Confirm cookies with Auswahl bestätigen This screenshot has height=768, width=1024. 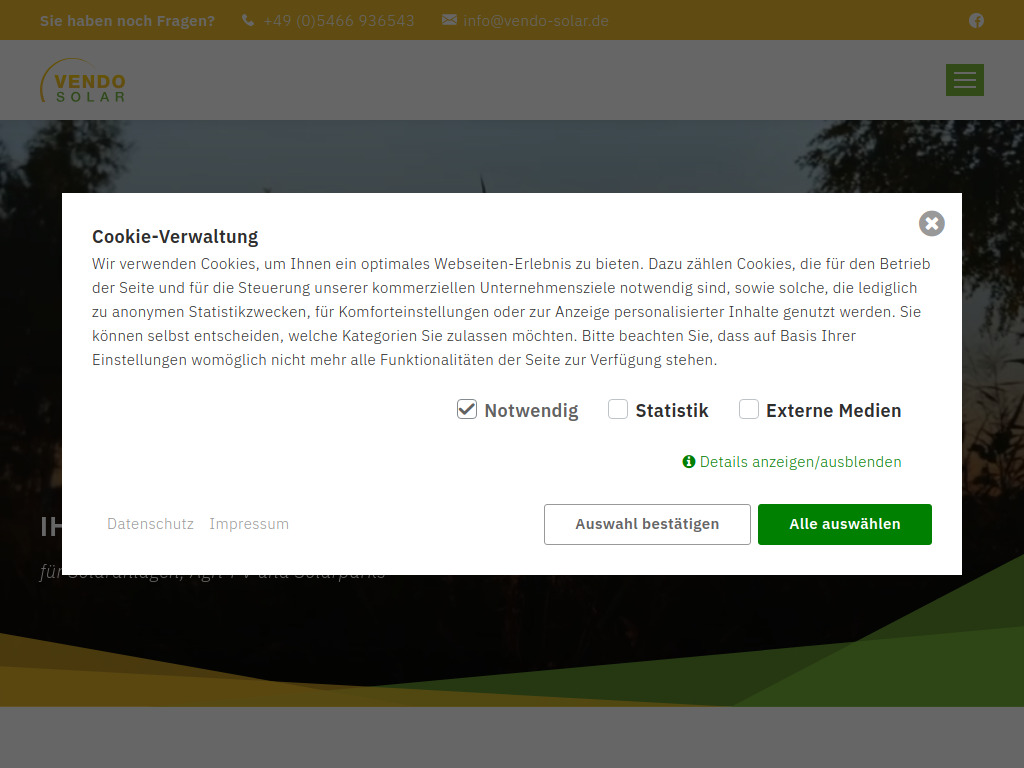click(647, 524)
